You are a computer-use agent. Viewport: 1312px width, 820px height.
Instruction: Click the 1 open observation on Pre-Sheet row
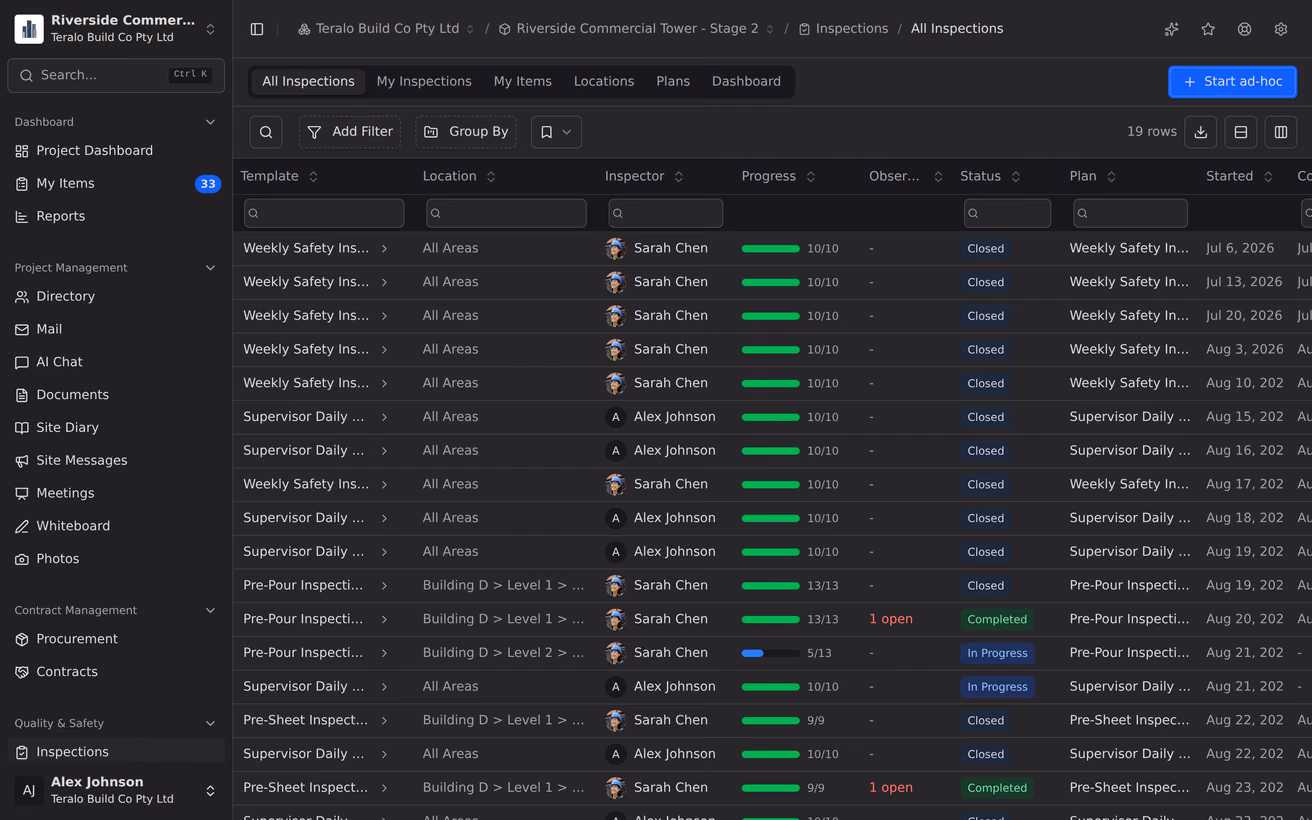click(x=891, y=788)
